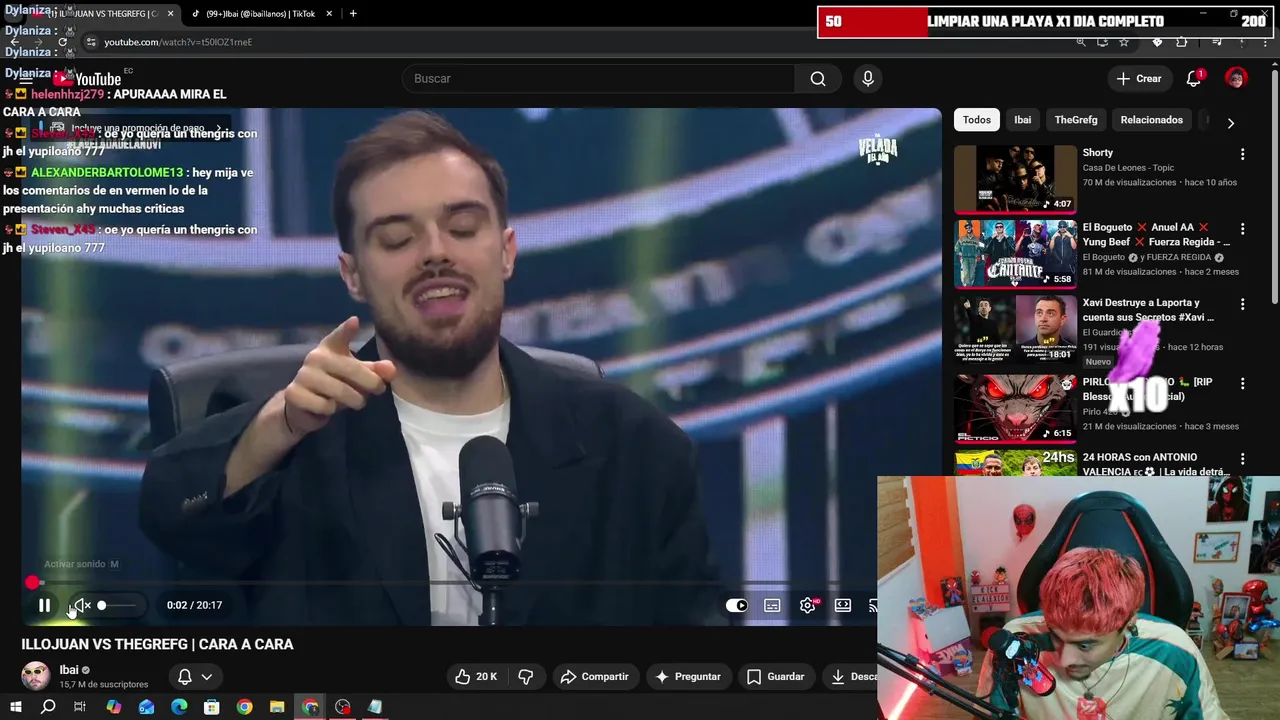Image resolution: width=1280 pixels, height=720 pixels.
Task: Open the Crear upload button
Action: [x=1139, y=79]
